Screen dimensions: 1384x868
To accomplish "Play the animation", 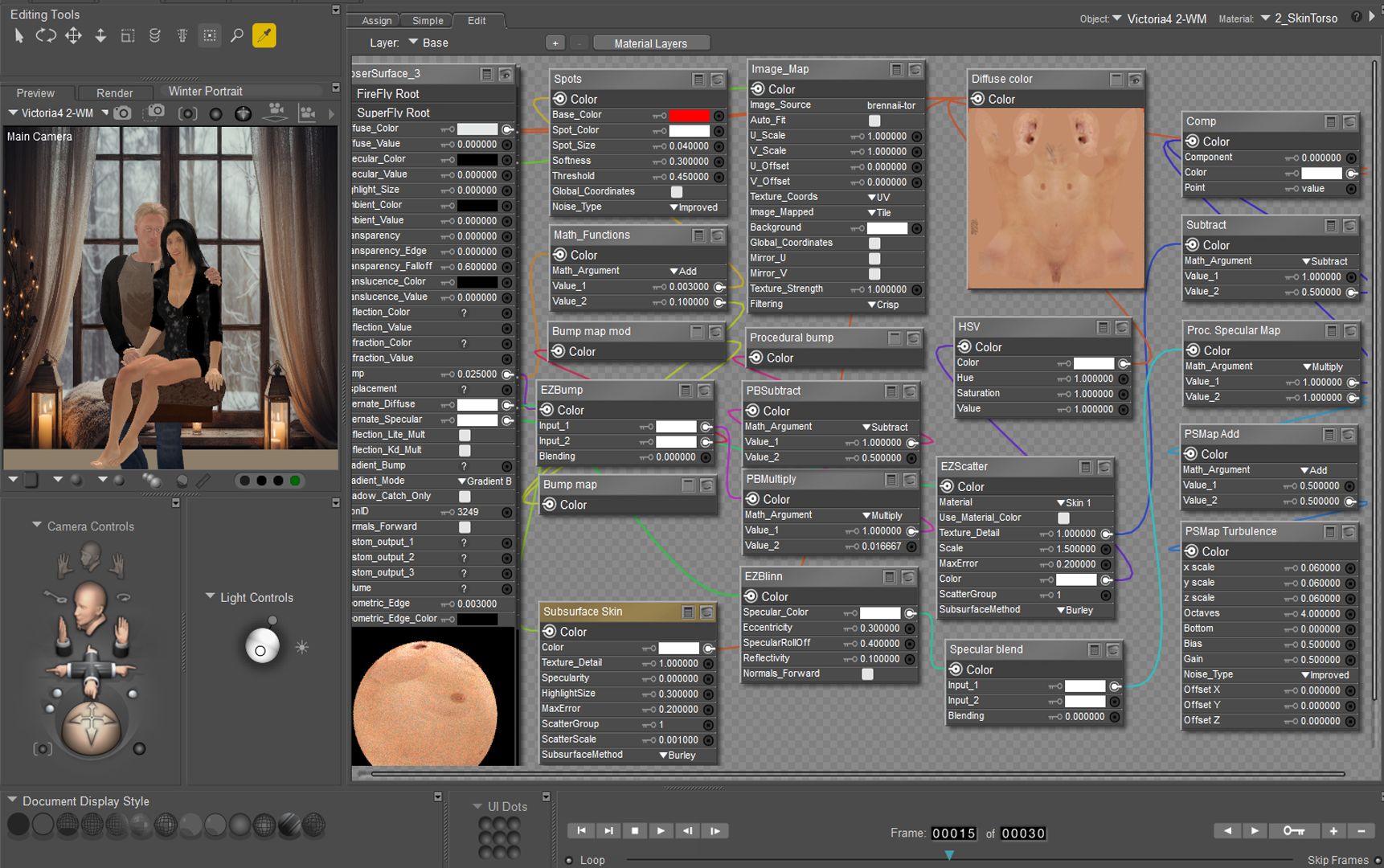I will pyautogui.click(x=661, y=831).
